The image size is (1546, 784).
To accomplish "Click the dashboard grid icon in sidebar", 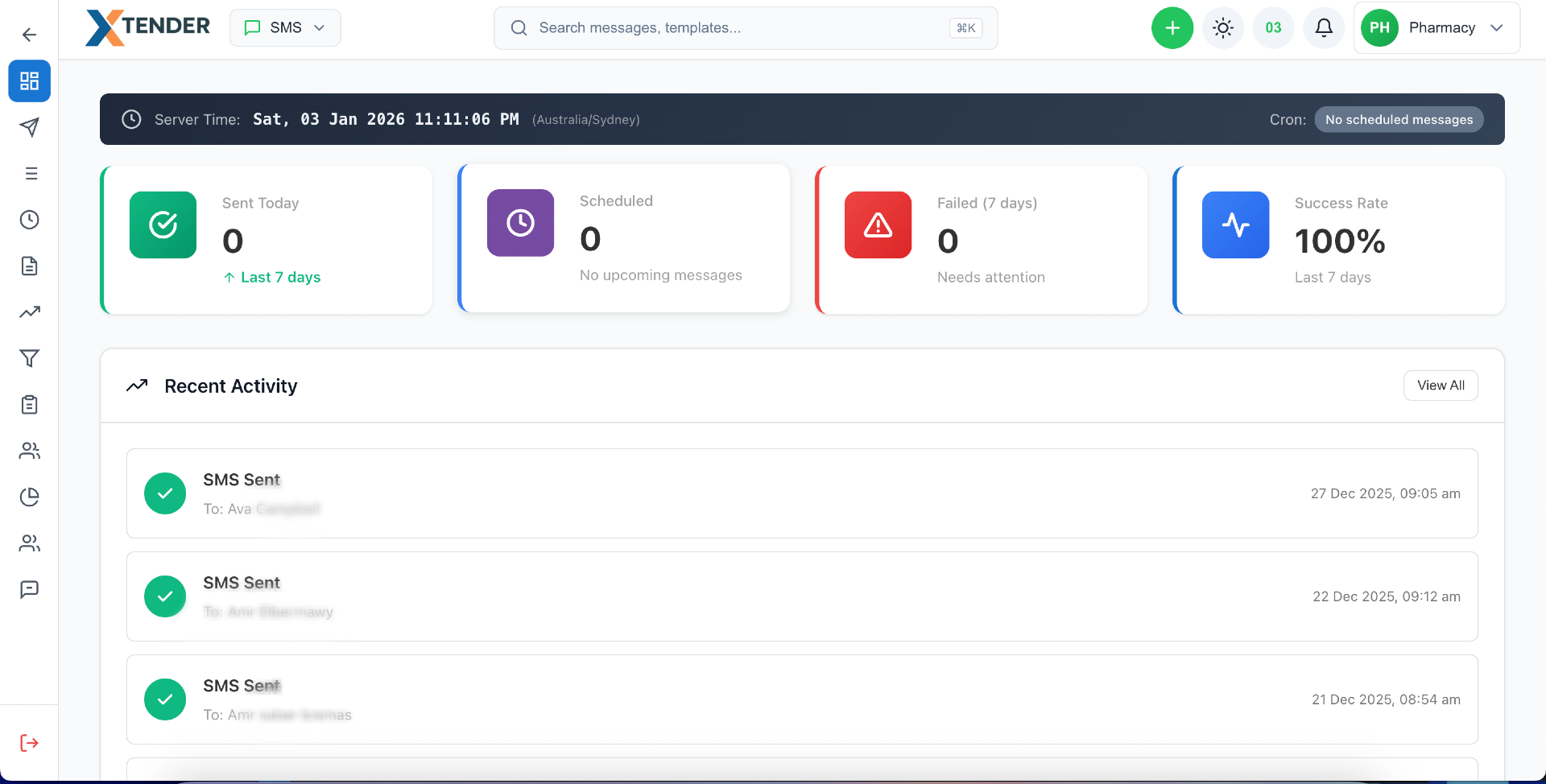I will pyautogui.click(x=29, y=81).
